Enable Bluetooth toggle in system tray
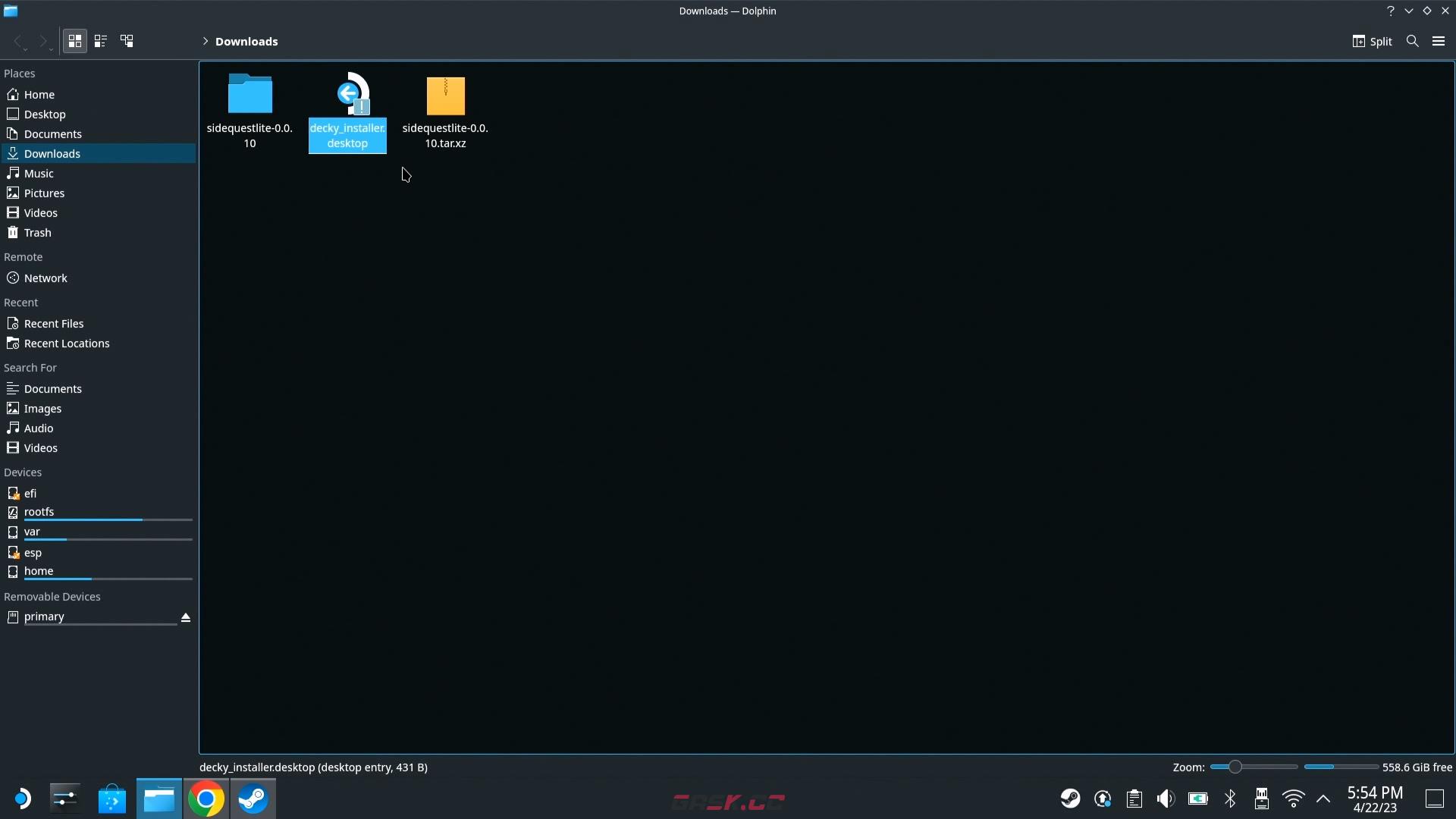 point(1229,798)
